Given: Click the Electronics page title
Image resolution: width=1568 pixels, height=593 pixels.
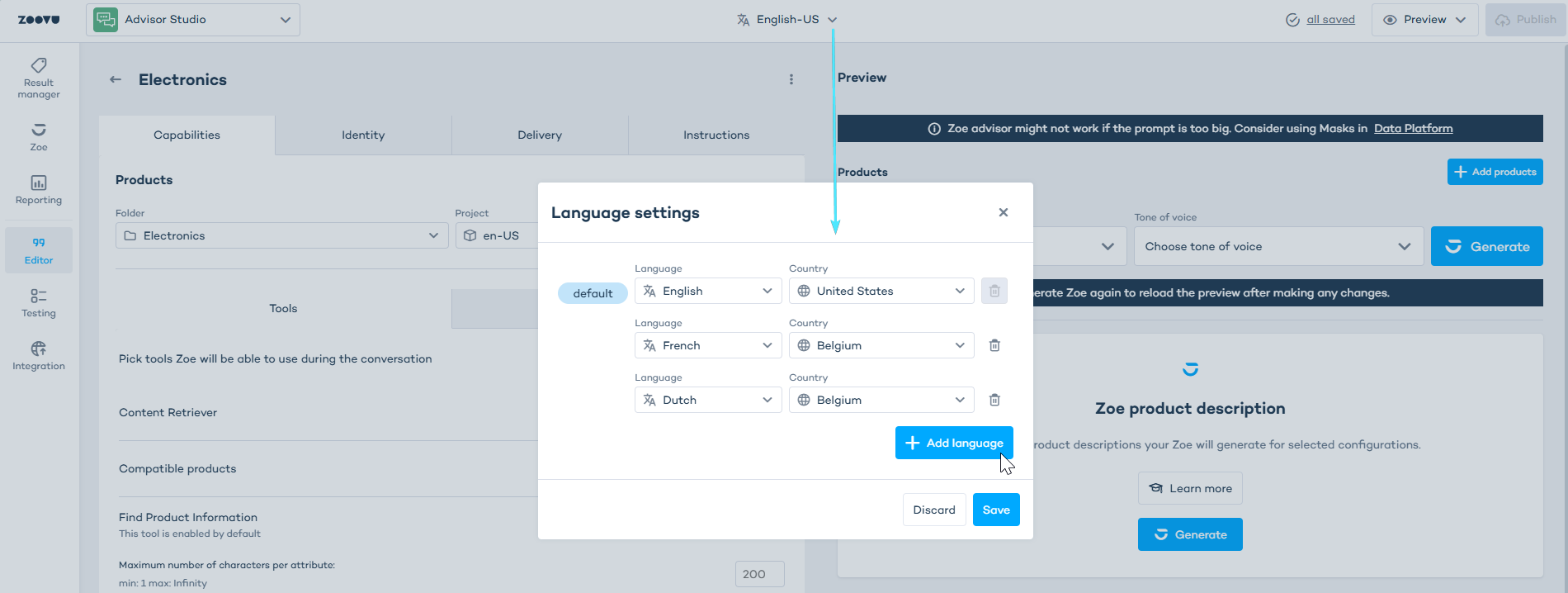Looking at the screenshot, I should pyautogui.click(x=182, y=79).
